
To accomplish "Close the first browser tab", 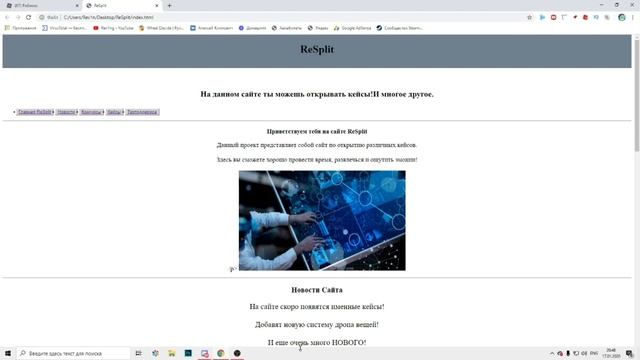I will (77, 6).
